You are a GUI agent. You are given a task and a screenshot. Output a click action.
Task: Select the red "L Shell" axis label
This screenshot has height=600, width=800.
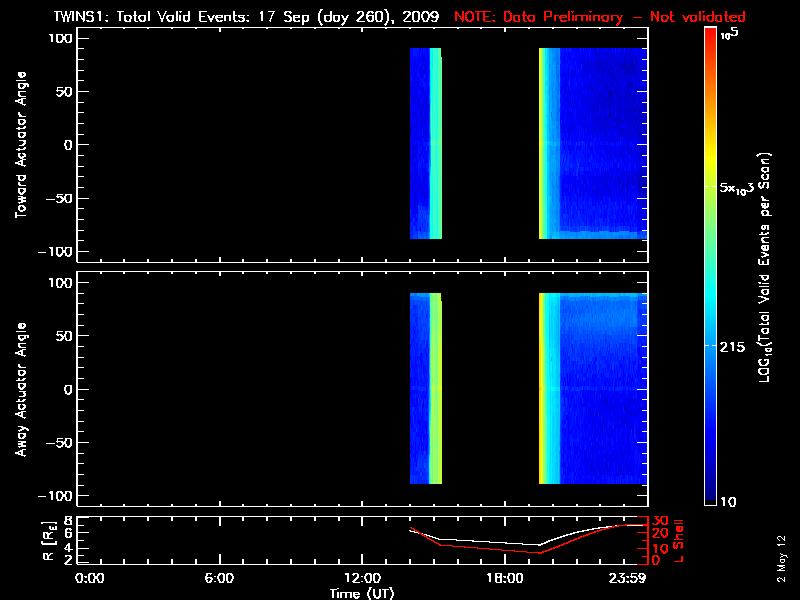679,540
